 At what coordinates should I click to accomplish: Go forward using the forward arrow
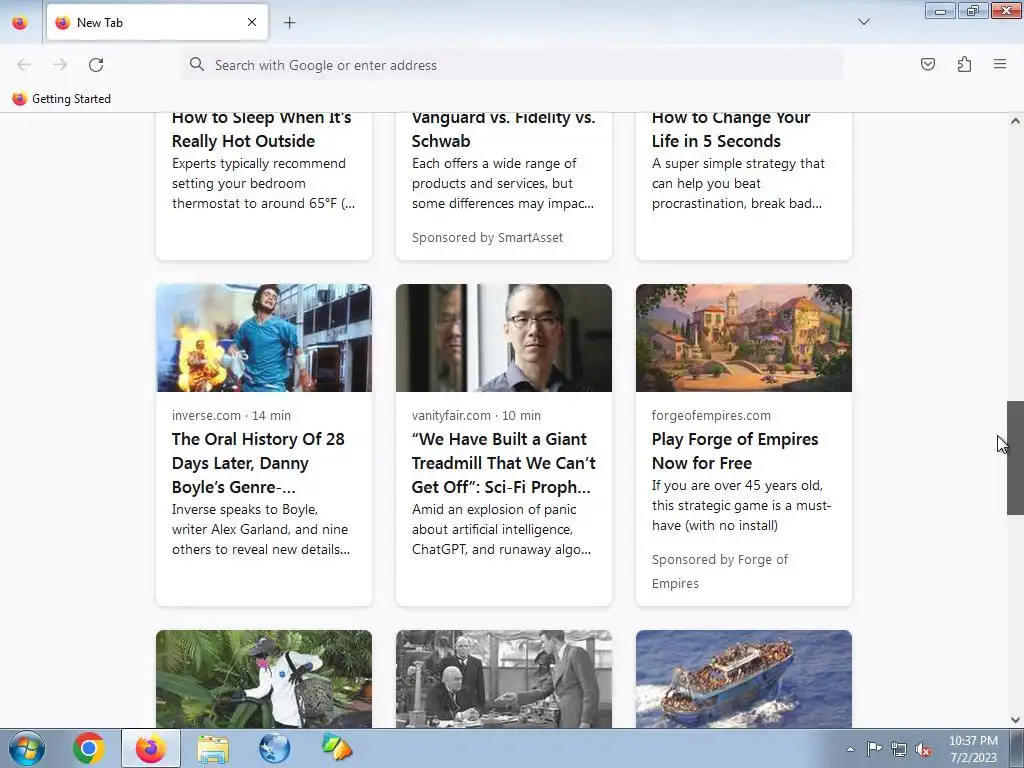(60, 65)
